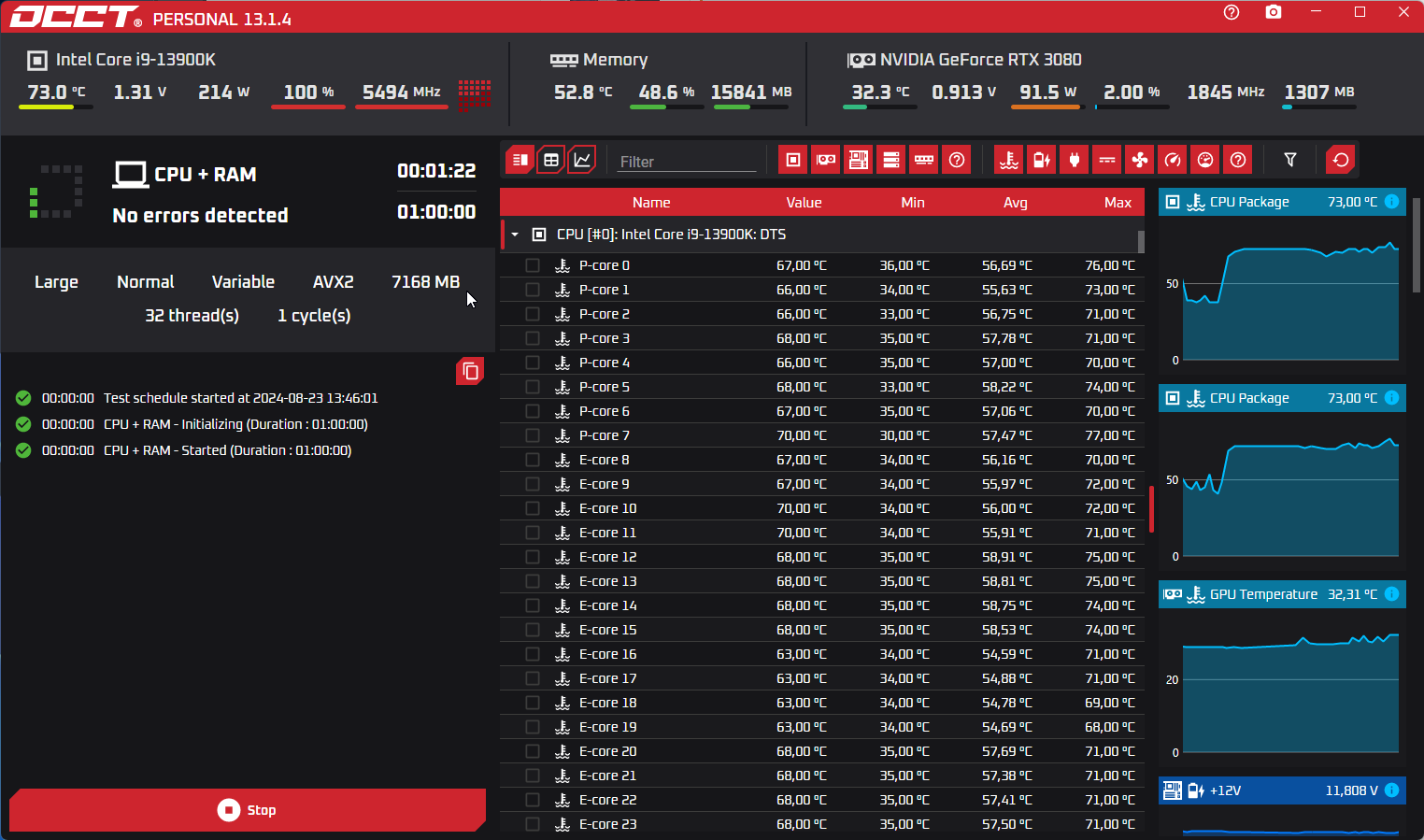
Task: Select the +12V graph header
Action: coord(1281,790)
